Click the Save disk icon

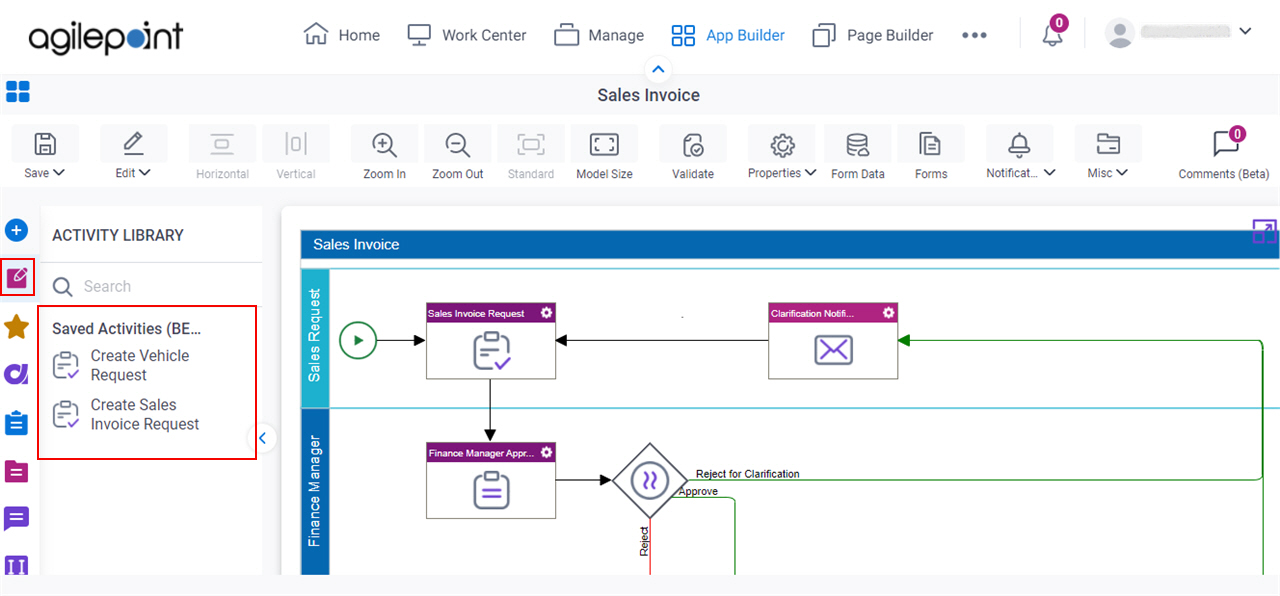45,144
